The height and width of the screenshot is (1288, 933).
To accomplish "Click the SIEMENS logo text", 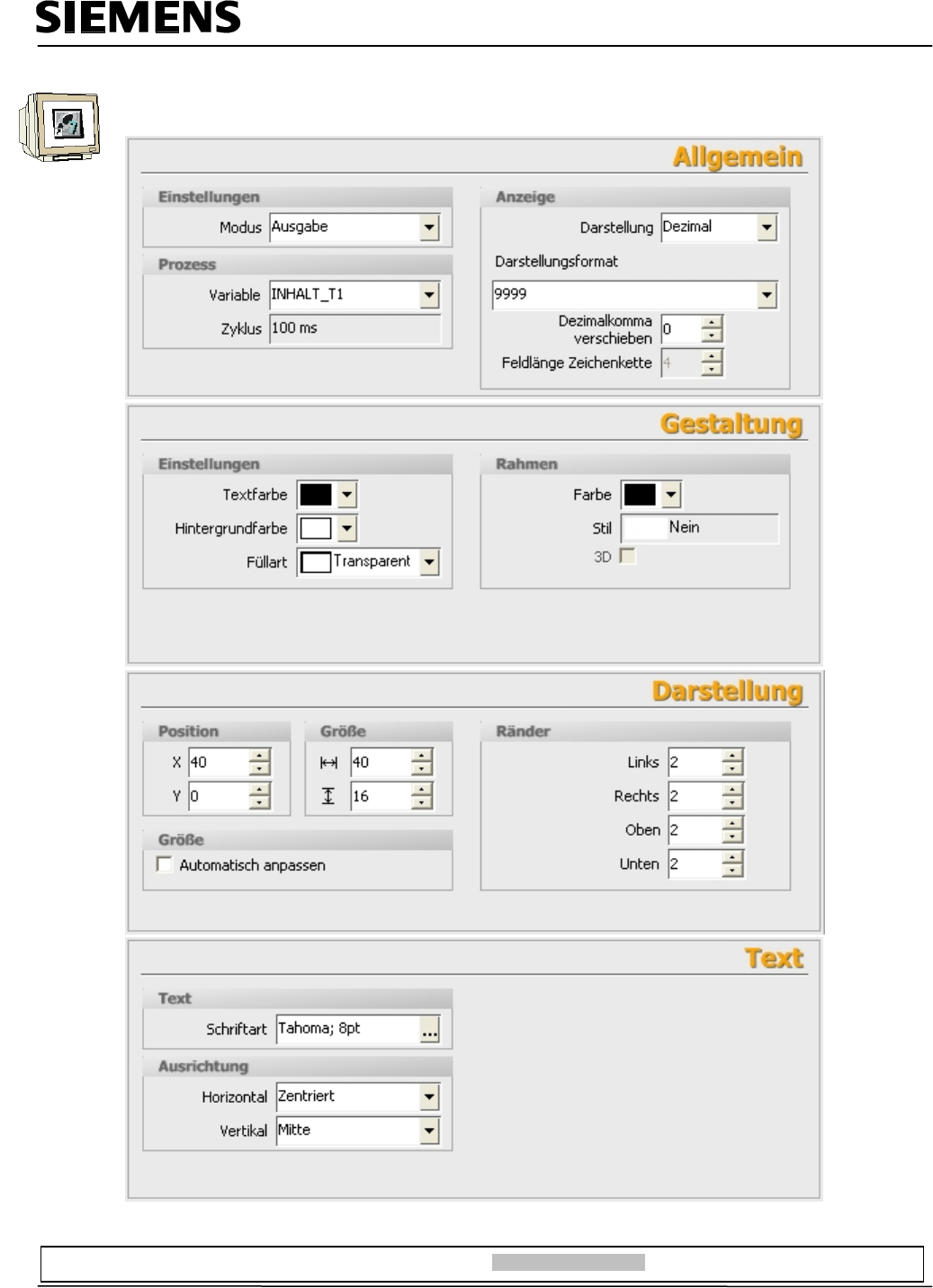I will pos(139,17).
